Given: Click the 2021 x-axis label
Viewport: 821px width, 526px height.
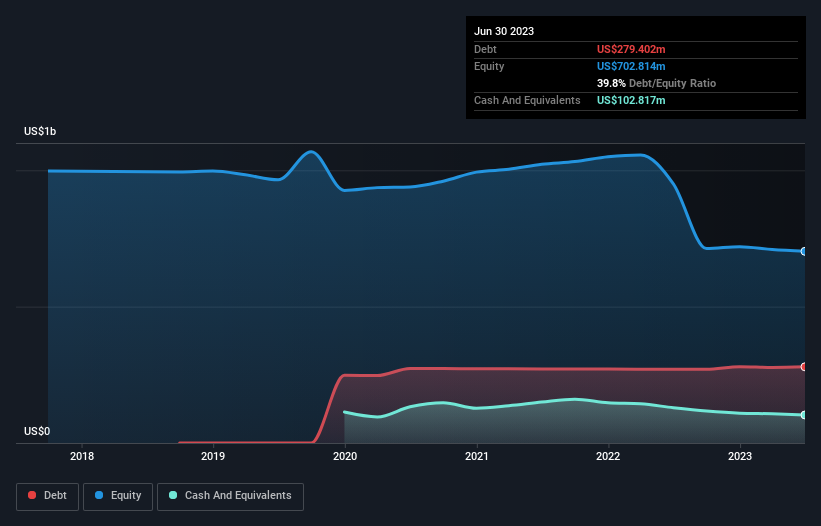Looking at the screenshot, I should point(477,456).
